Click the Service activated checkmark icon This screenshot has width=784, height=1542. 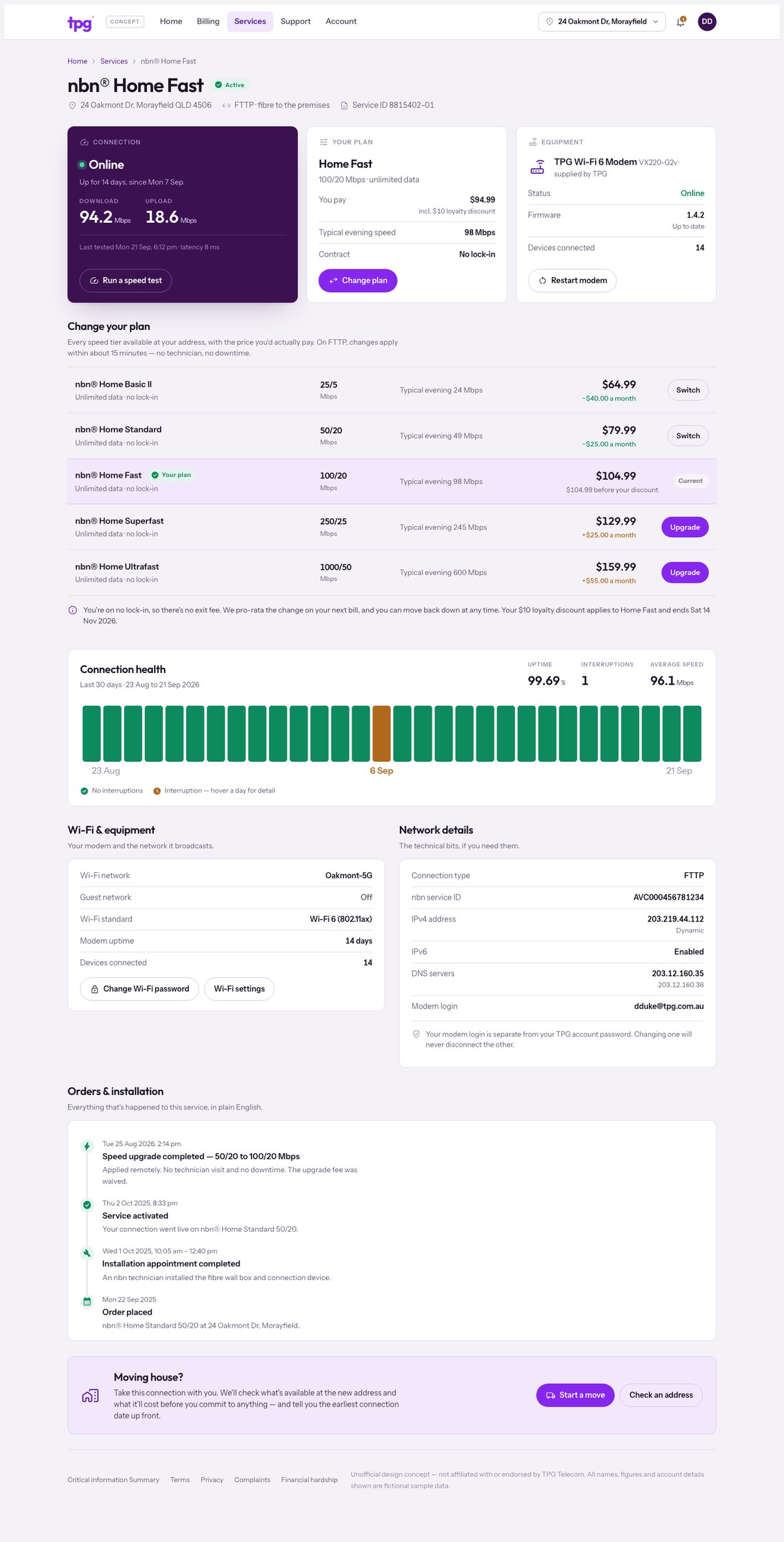pos(87,1205)
